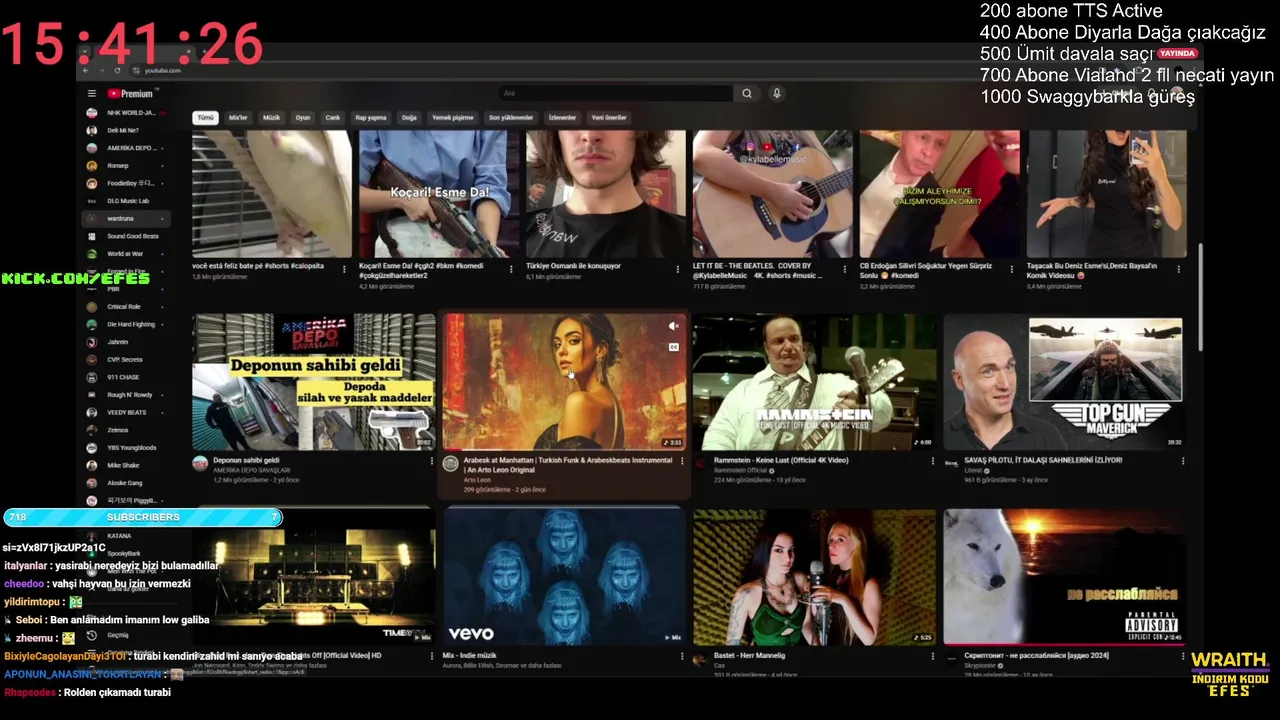This screenshot has height=720, width=1280.
Task: Open Rammstein - Keine Lust title link
Action: (x=781, y=460)
